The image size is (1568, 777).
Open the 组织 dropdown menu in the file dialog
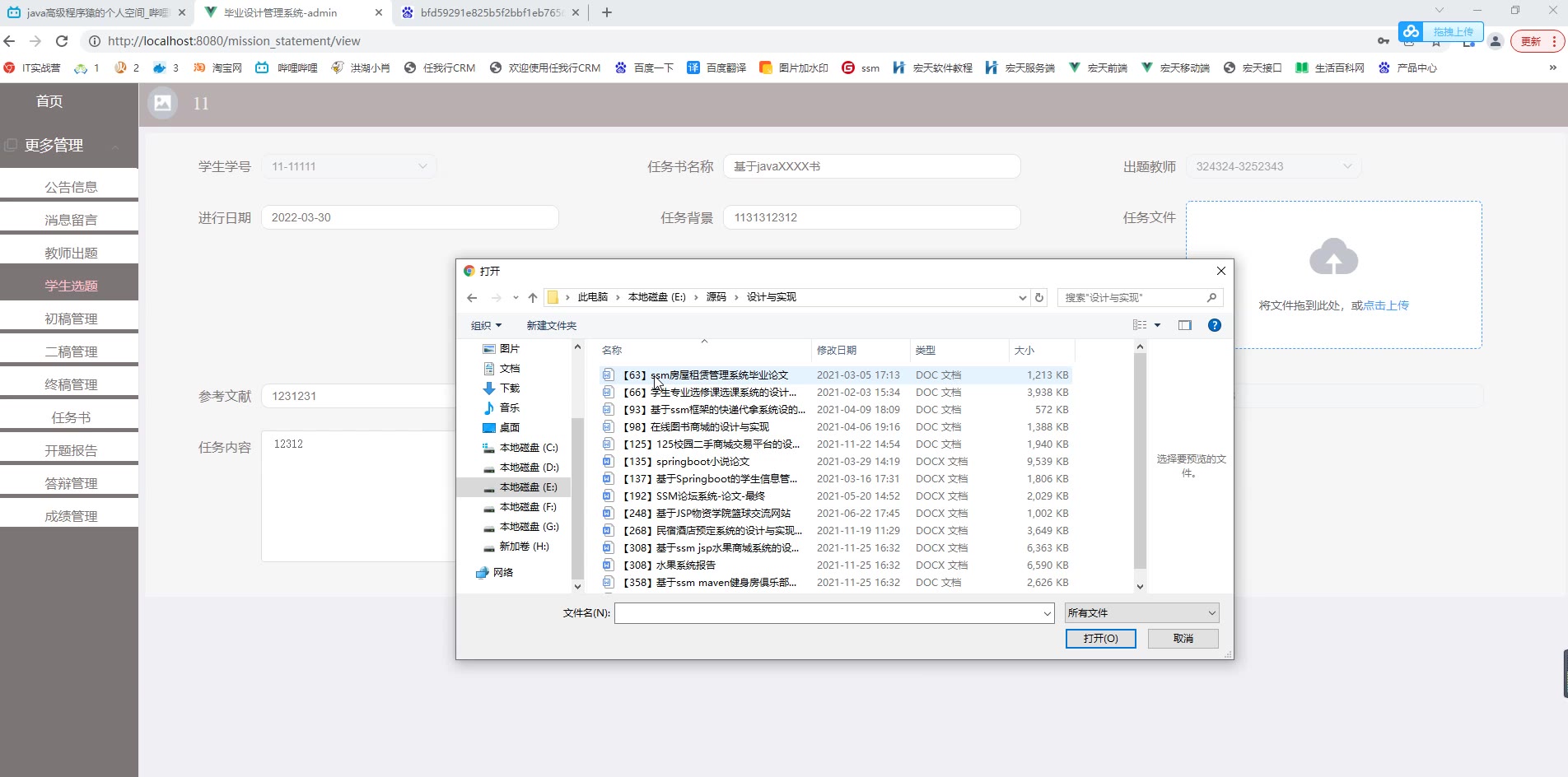pyautogui.click(x=486, y=326)
